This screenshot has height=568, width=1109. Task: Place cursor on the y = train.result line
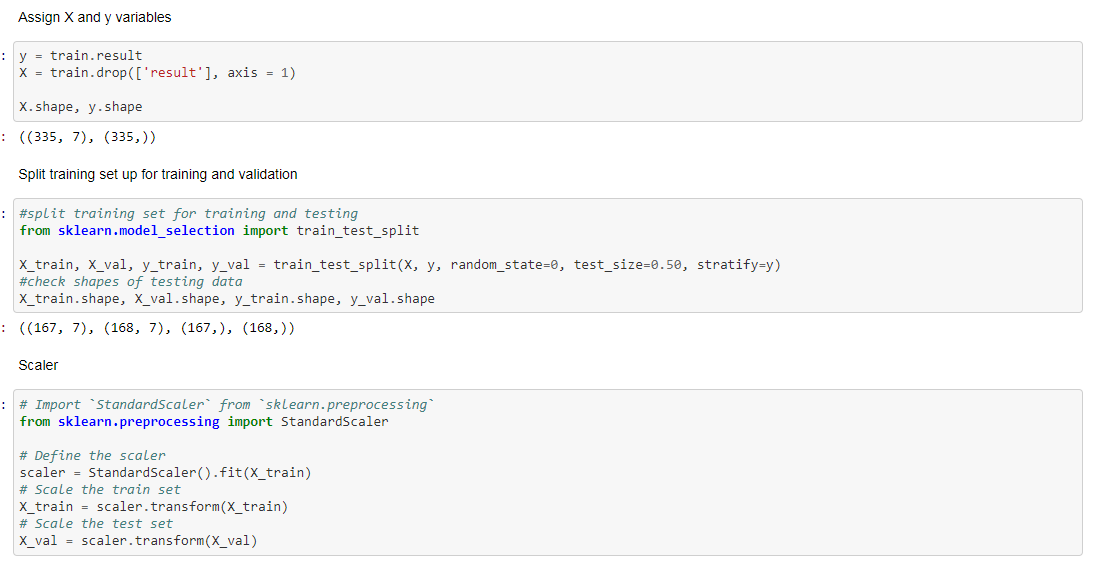tap(80, 56)
